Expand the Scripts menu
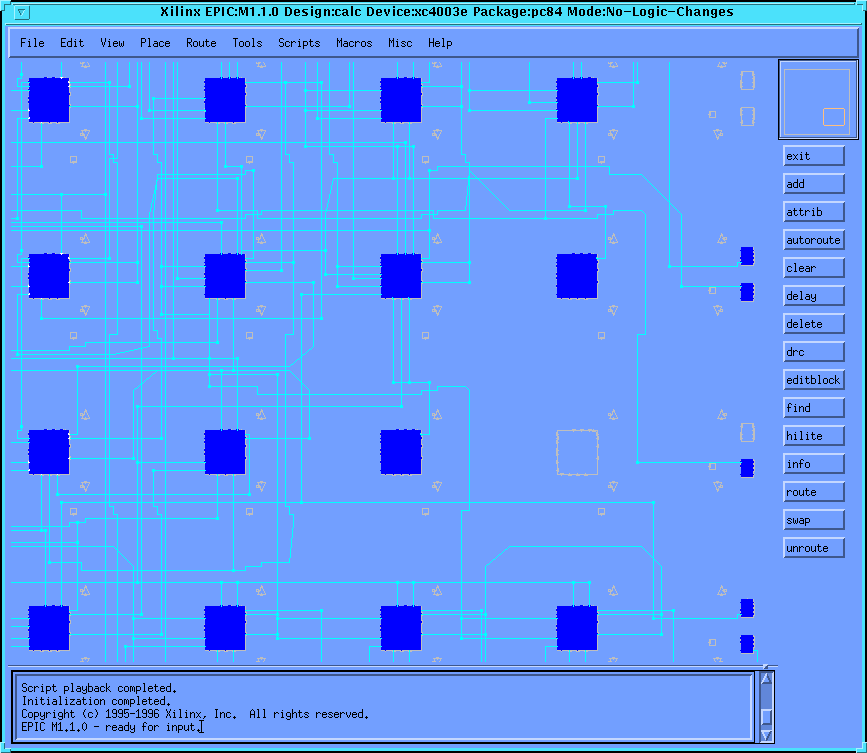Image resolution: width=867 pixels, height=753 pixels. [299, 43]
